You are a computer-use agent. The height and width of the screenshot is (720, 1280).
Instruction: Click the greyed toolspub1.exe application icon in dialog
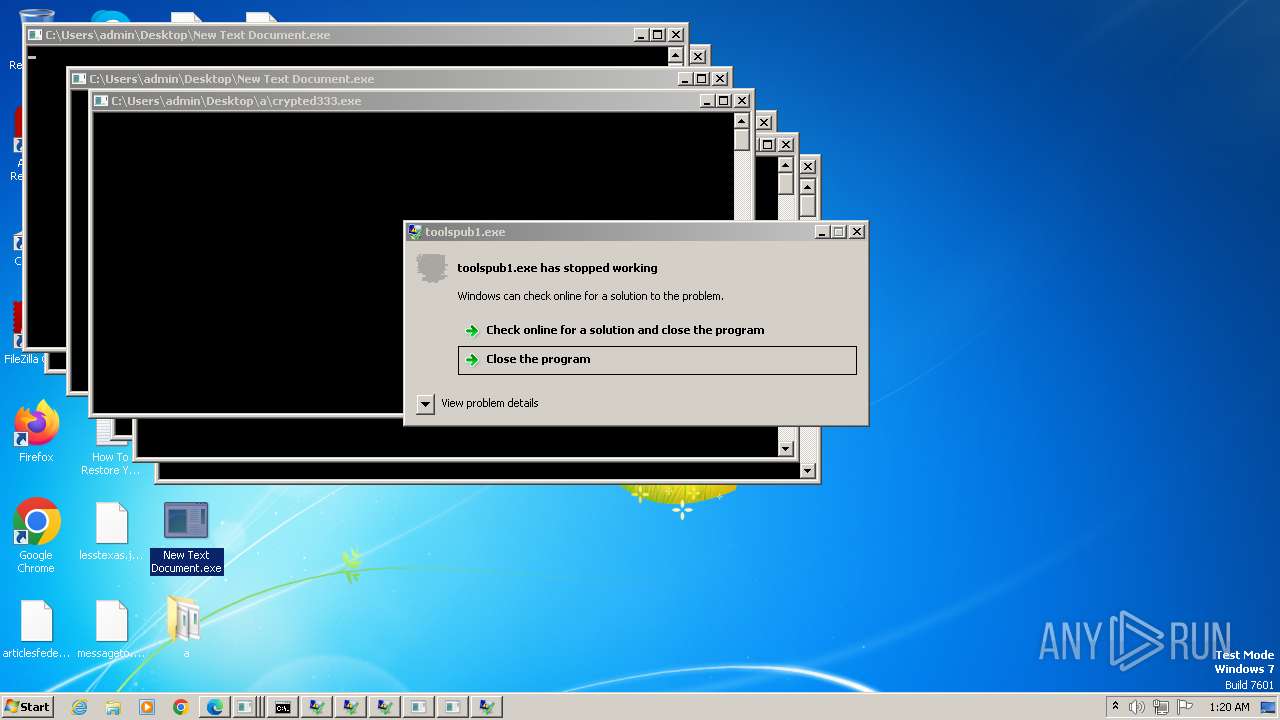click(432, 269)
